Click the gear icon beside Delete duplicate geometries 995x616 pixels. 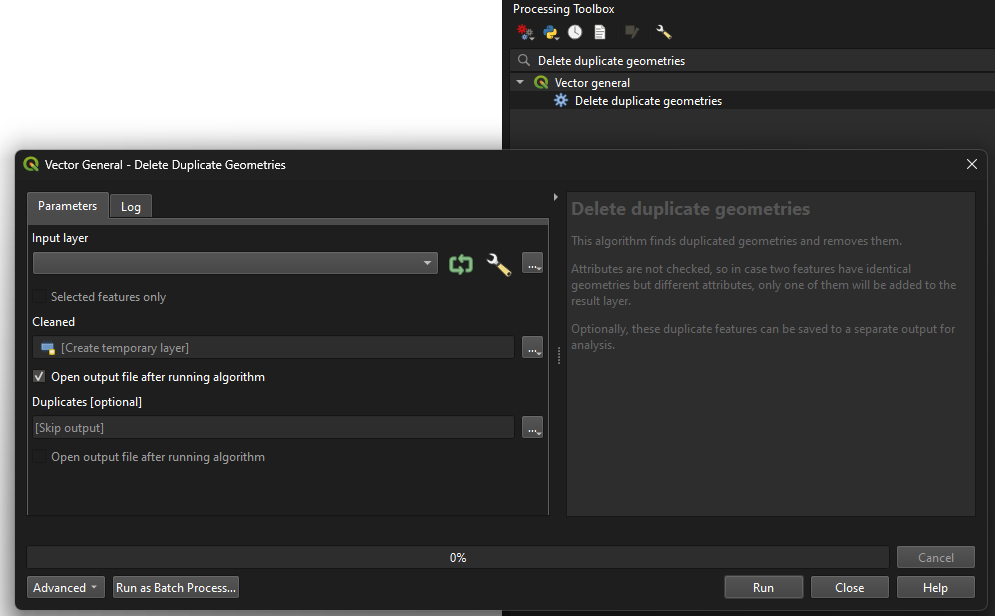pos(561,101)
